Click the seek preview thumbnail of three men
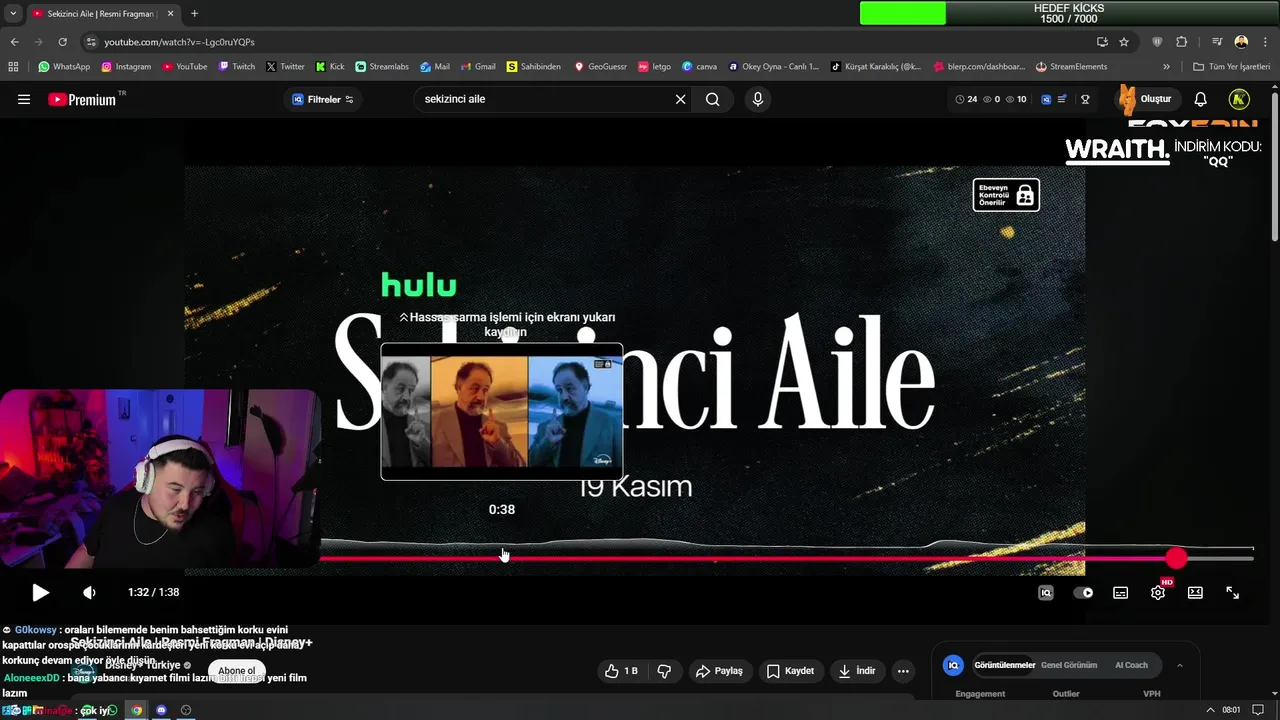This screenshot has width=1280, height=720. pyautogui.click(x=502, y=411)
